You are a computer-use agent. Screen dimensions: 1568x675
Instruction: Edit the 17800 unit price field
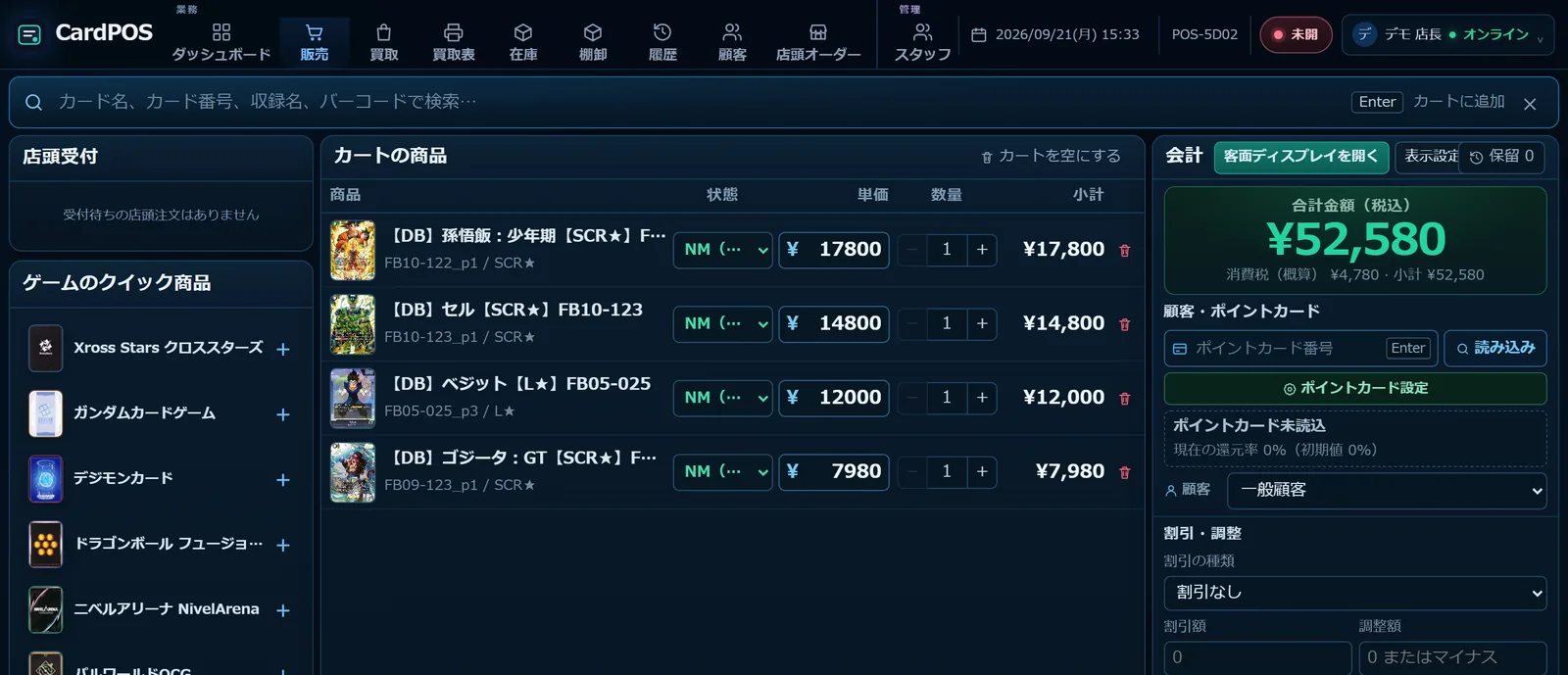[x=834, y=250]
